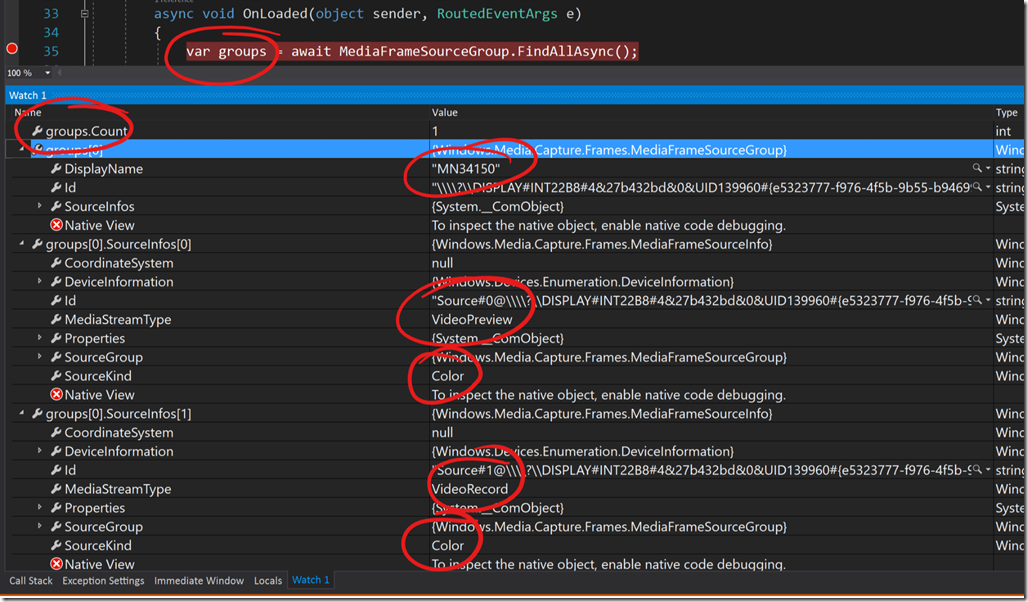This screenshot has height=602, width=1028.
Task: Toggle the breakpoint on line 35
Action: point(12,49)
